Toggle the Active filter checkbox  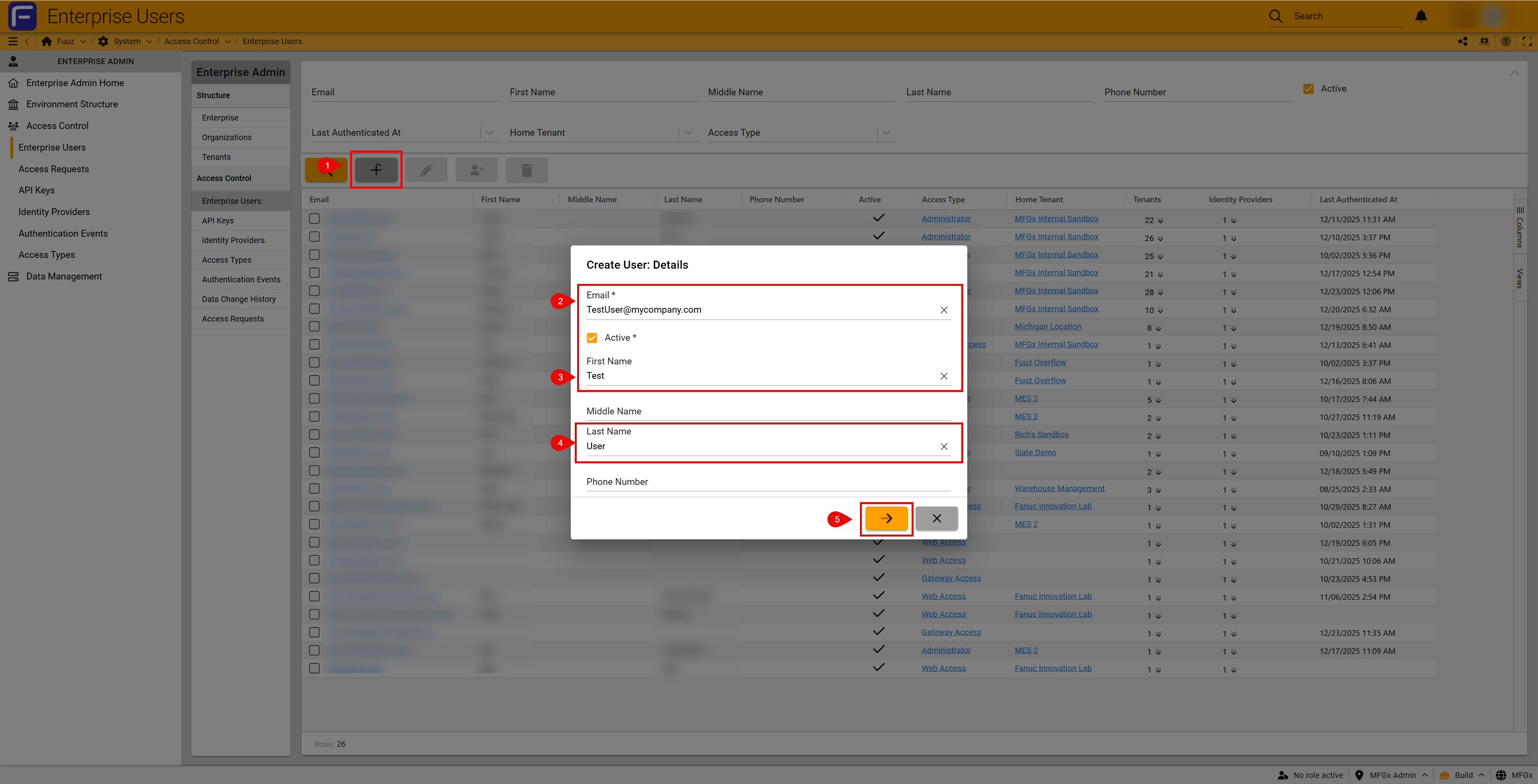(1308, 89)
